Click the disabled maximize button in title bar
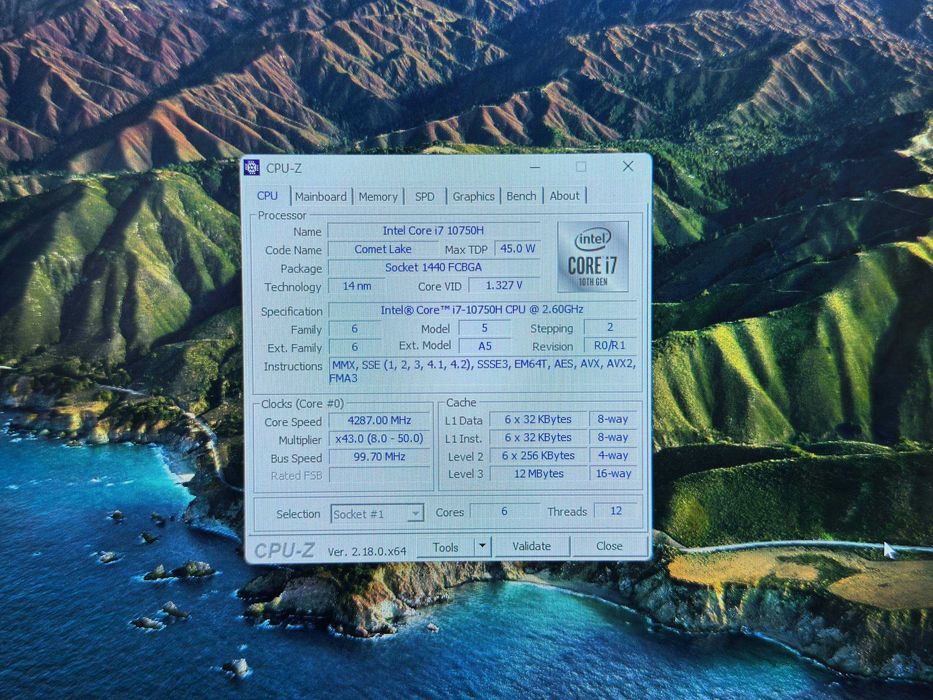Screen dimensions: 933x700 581,167
